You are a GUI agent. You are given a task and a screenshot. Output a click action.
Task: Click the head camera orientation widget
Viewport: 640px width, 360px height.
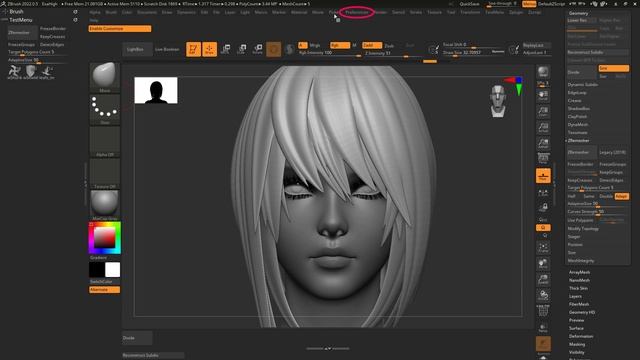(x=498, y=101)
